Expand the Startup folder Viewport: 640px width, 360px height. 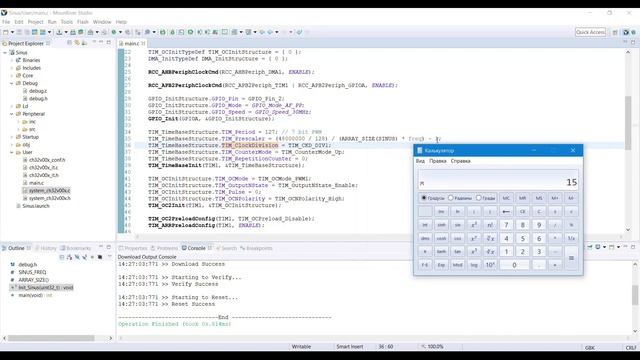pyautogui.click(x=12, y=137)
